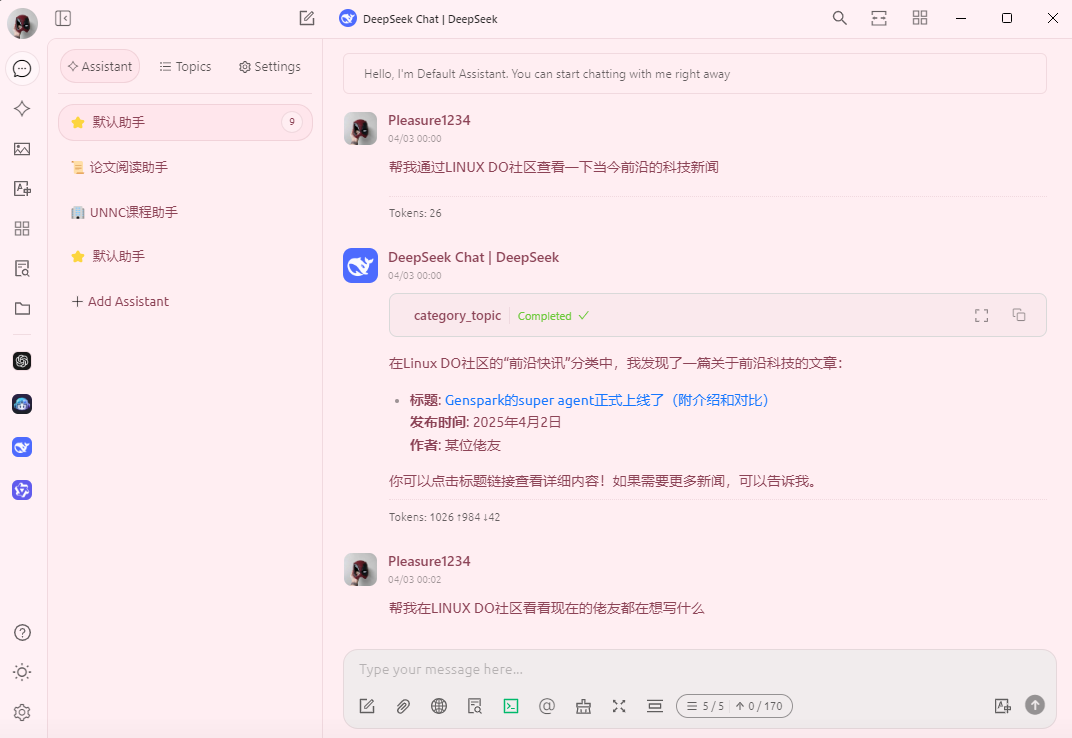
Task: Start new topic from input toolbar
Action: [367, 706]
